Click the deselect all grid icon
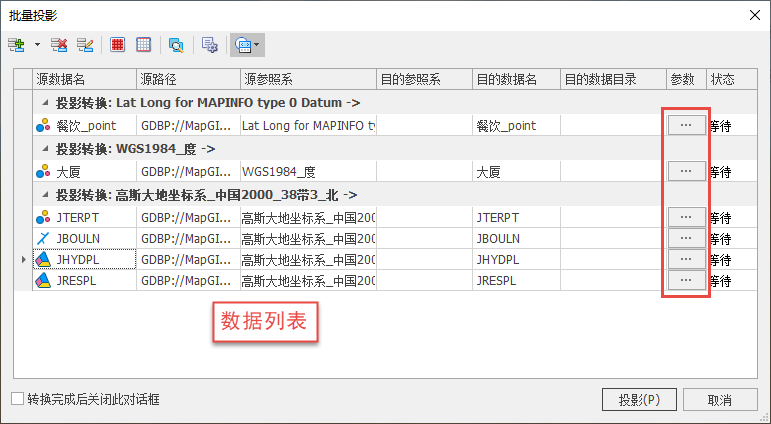The width and height of the screenshot is (771, 424). click(x=144, y=45)
